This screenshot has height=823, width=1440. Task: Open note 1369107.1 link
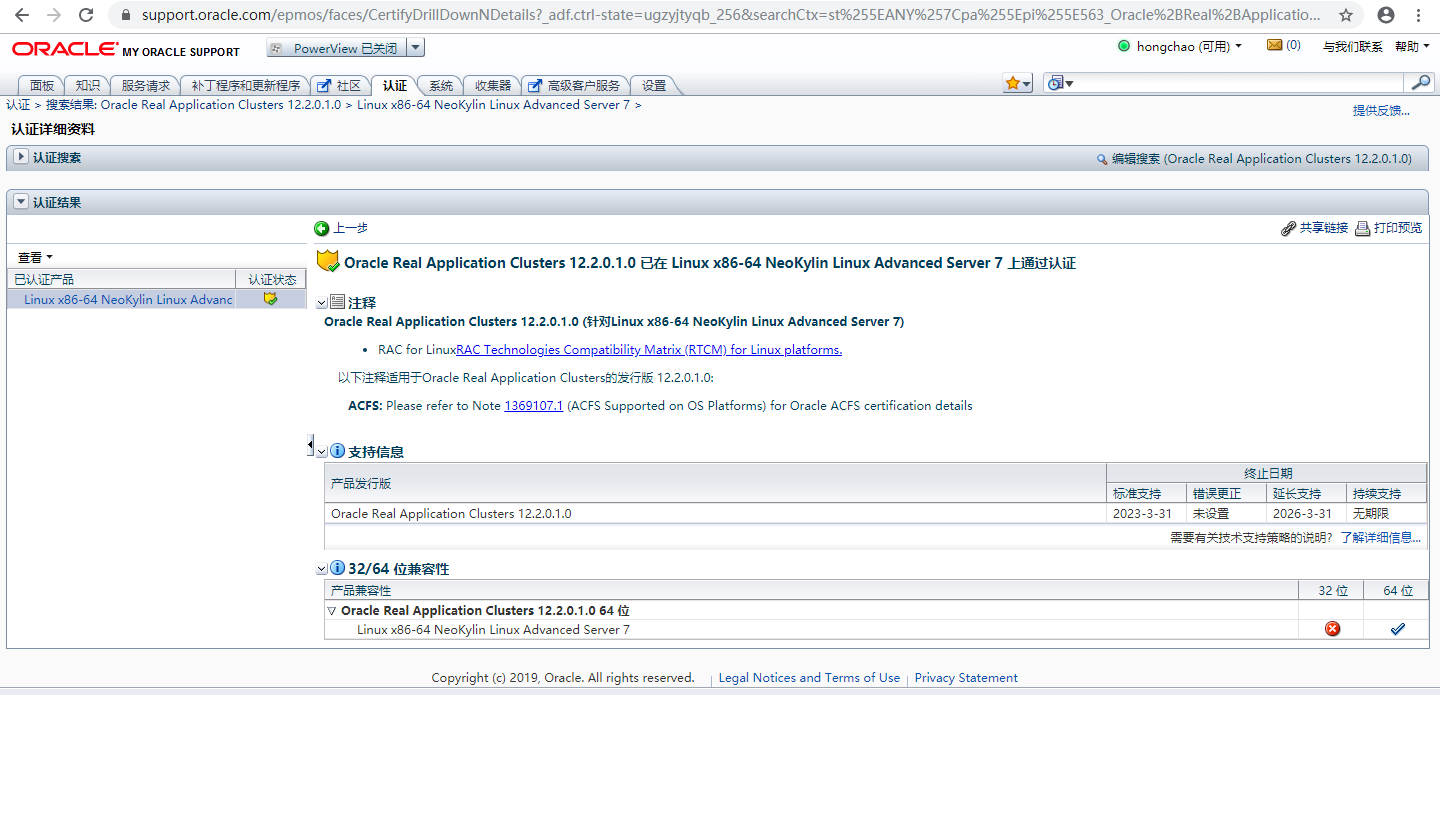534,406
